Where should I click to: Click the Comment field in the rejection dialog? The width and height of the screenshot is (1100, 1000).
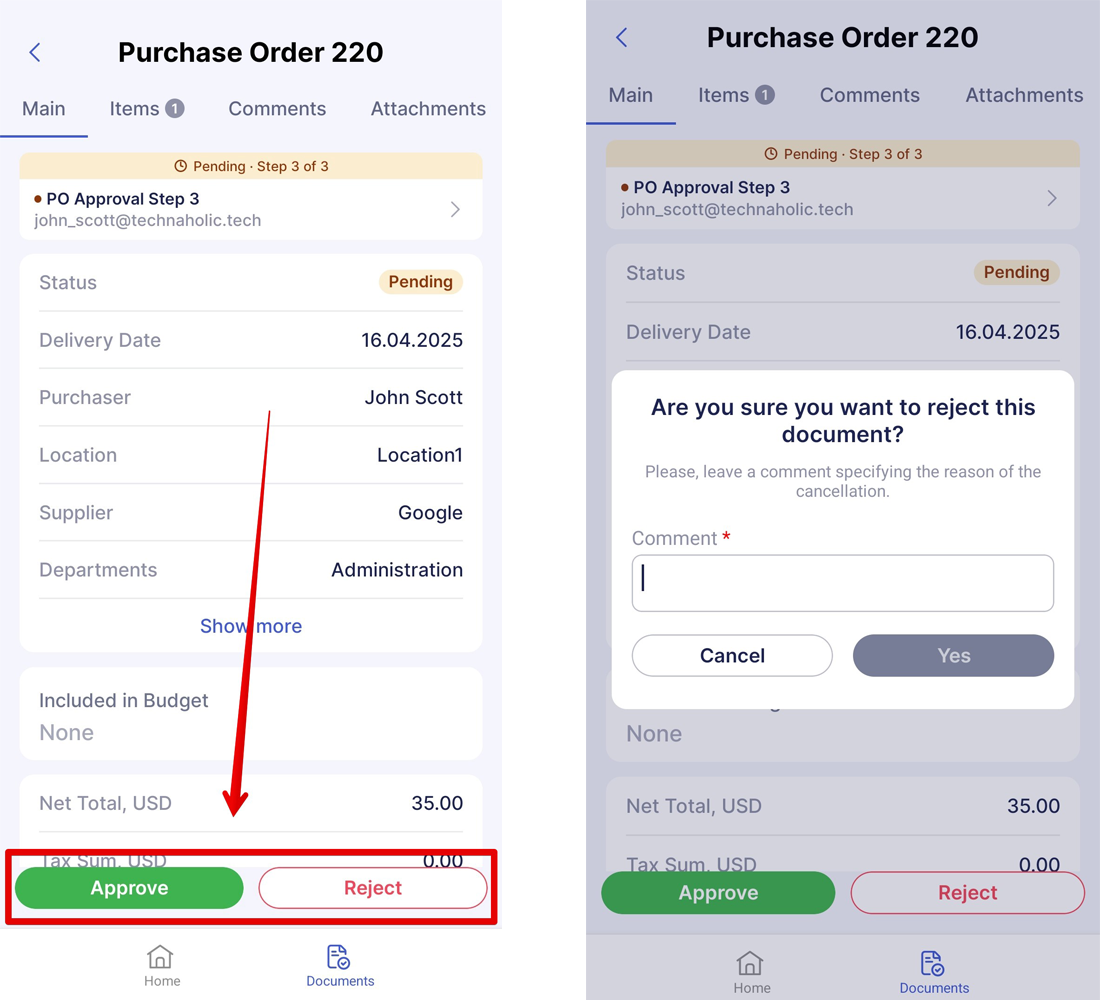842,583
